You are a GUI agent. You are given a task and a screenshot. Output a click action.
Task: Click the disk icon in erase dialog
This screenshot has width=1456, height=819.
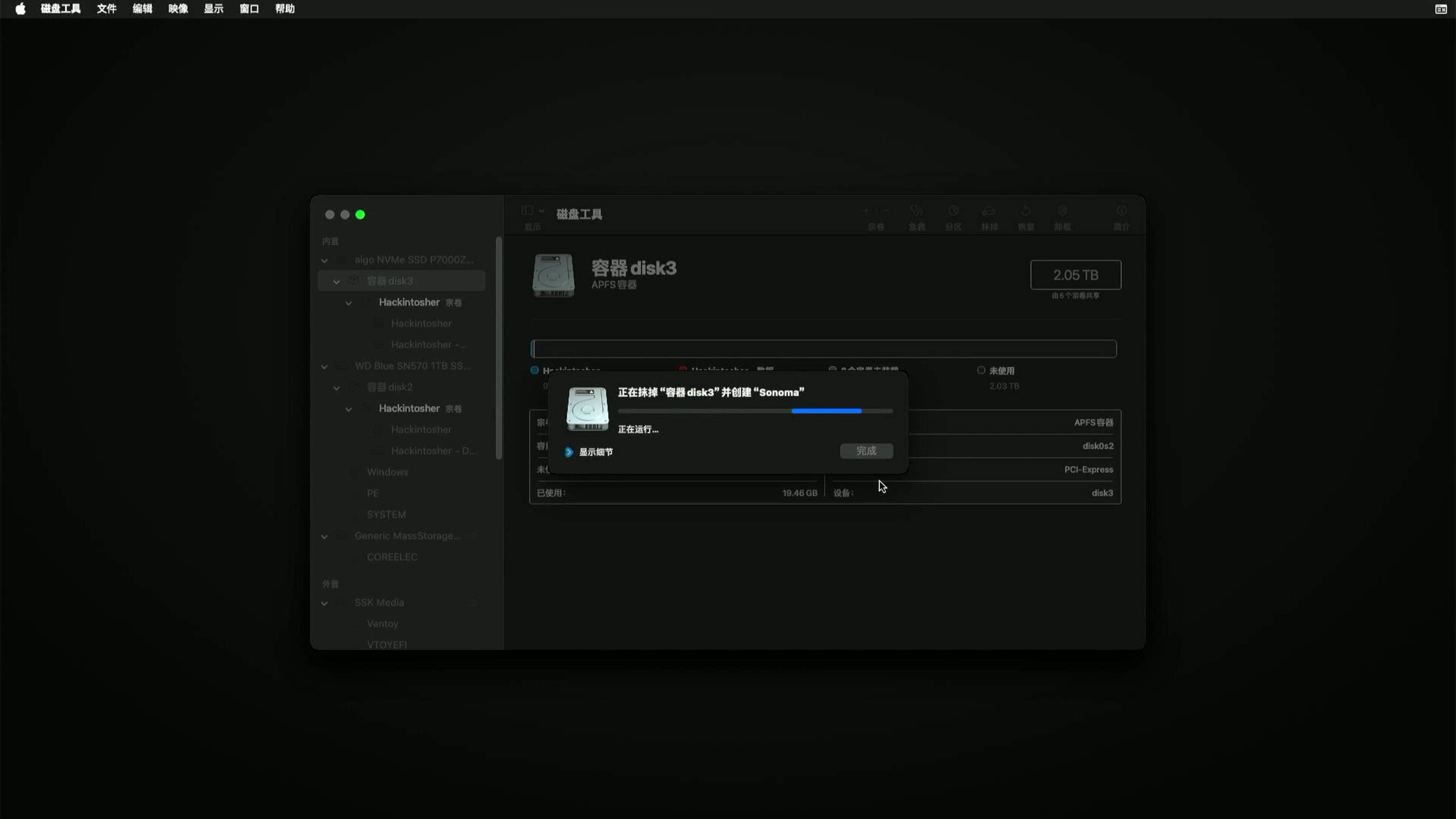587,409
